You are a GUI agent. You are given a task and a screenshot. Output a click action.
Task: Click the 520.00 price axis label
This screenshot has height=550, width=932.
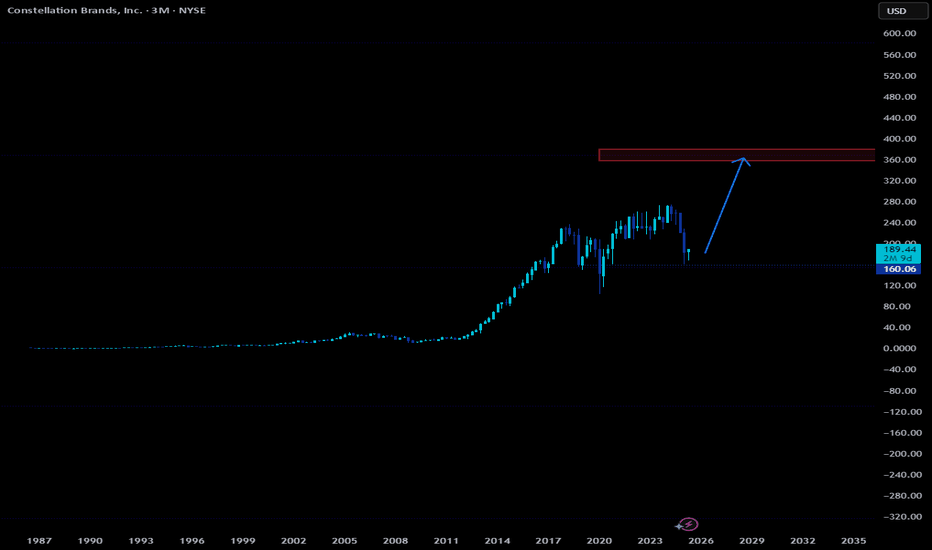point(899,76)
